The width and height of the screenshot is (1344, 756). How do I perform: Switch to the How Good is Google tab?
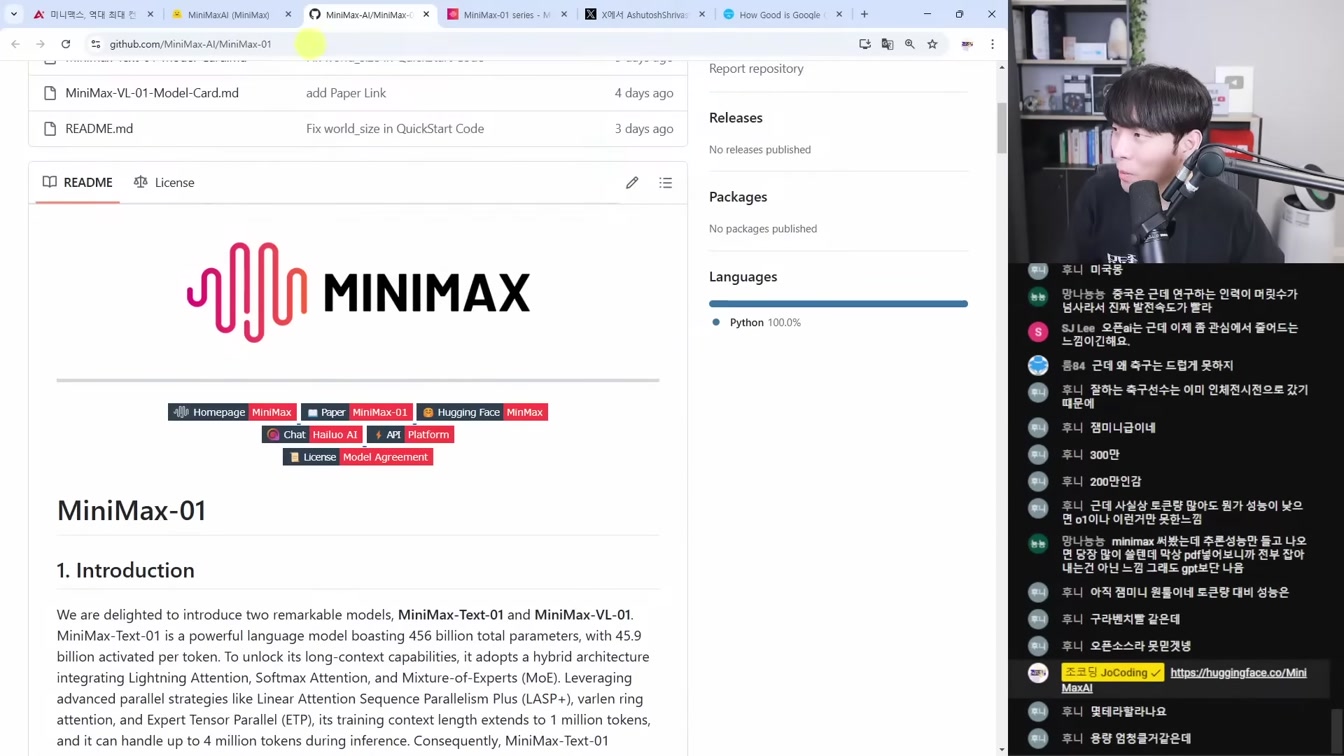782,15
